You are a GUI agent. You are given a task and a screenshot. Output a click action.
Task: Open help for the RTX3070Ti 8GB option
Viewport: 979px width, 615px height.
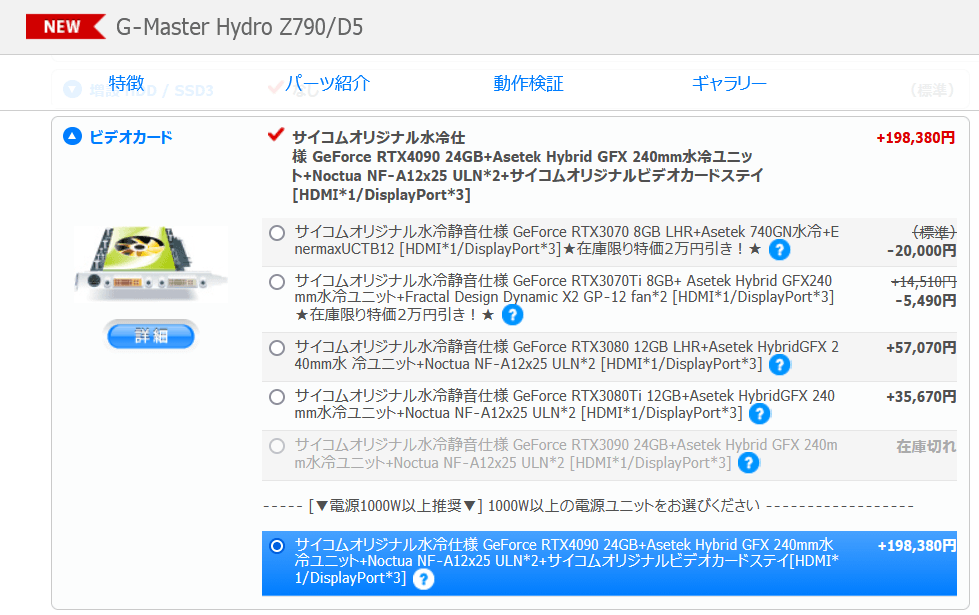512,315
